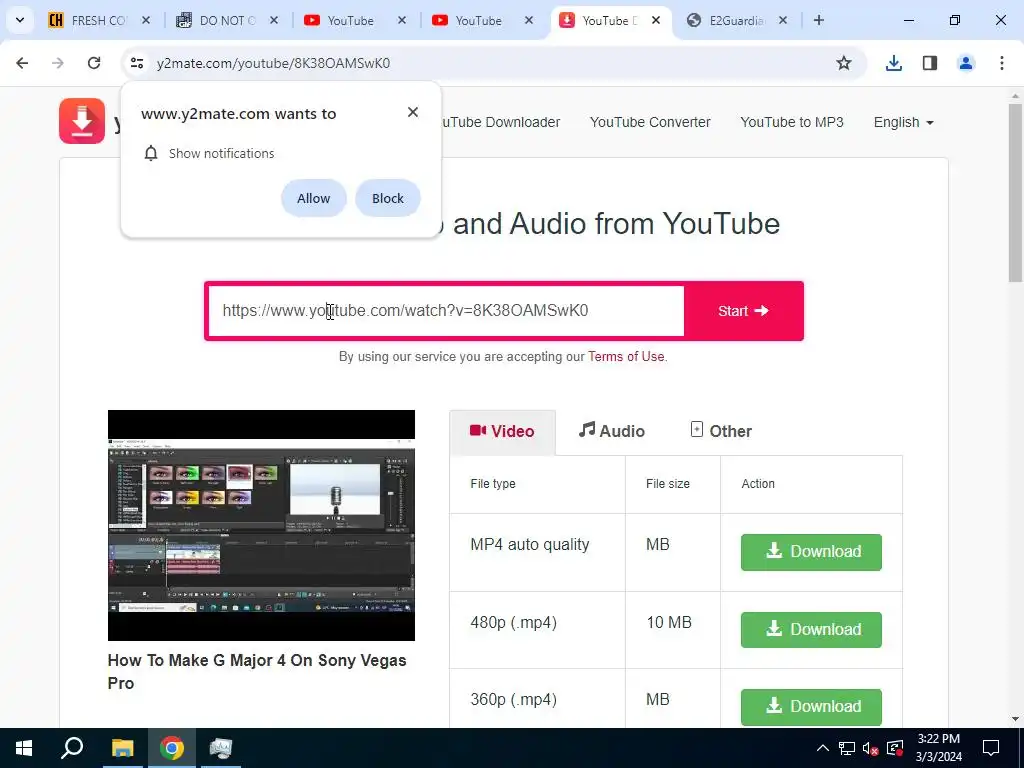This screenshot has width=1024, height=768.
Task: Allow y2mate notifications
Action: (313, 198)
